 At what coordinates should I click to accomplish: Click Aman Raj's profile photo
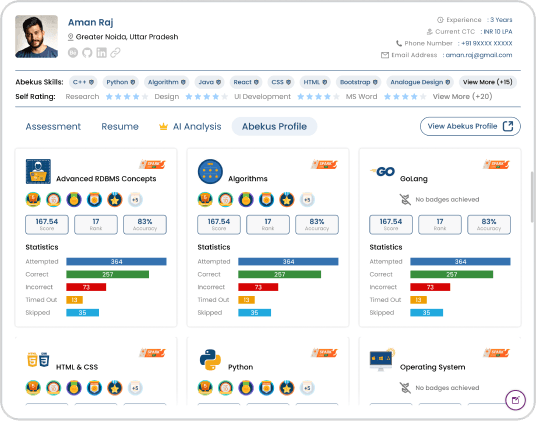[x=37, y=37]
